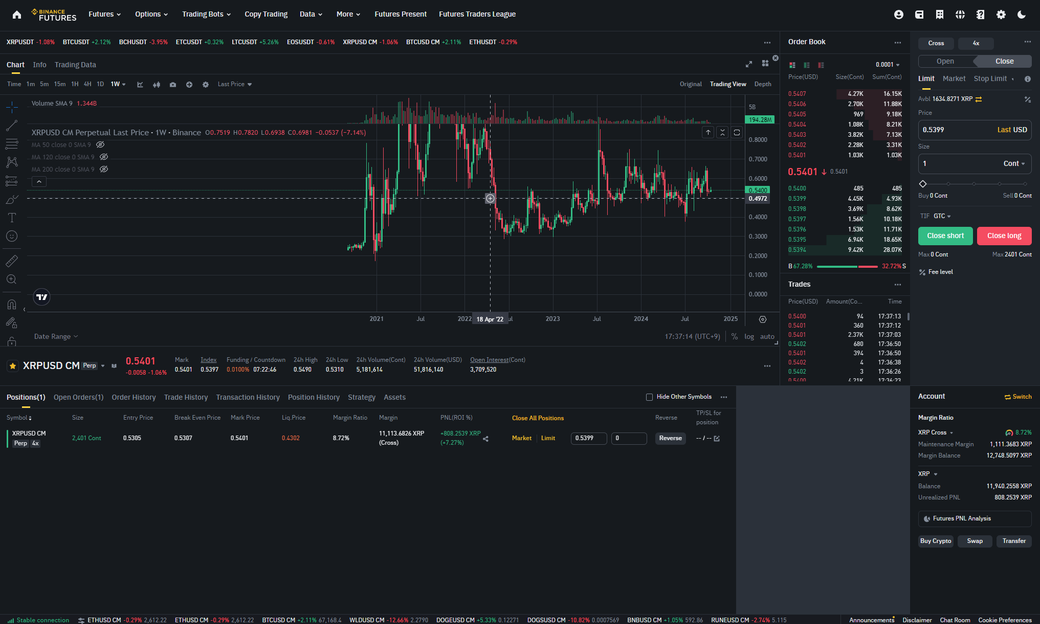Toggle visibility of MA 50 indicator
Screen dimensions: 1040x624
point(101,145)
